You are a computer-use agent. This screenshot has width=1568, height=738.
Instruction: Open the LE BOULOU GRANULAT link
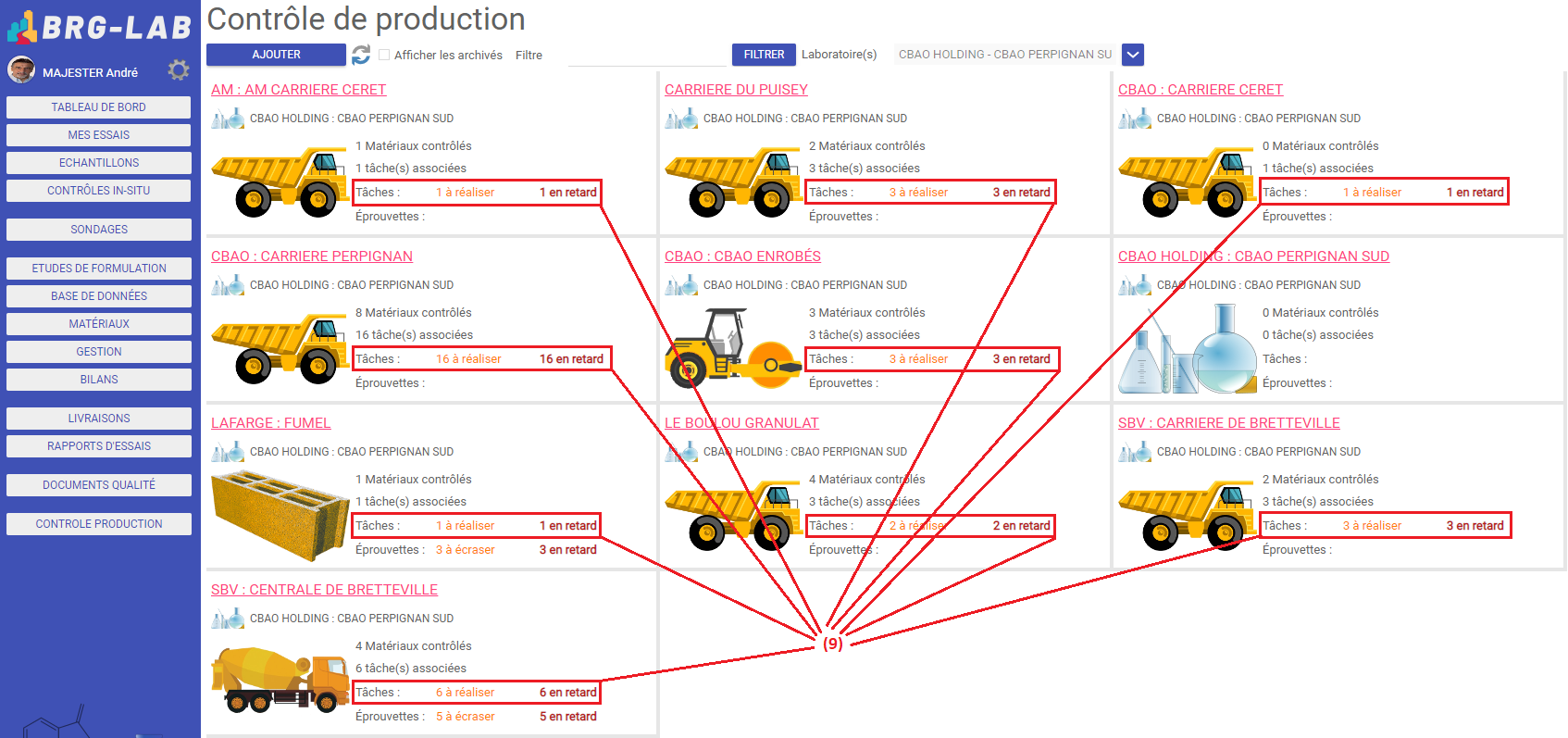click(x=741, y=423)
